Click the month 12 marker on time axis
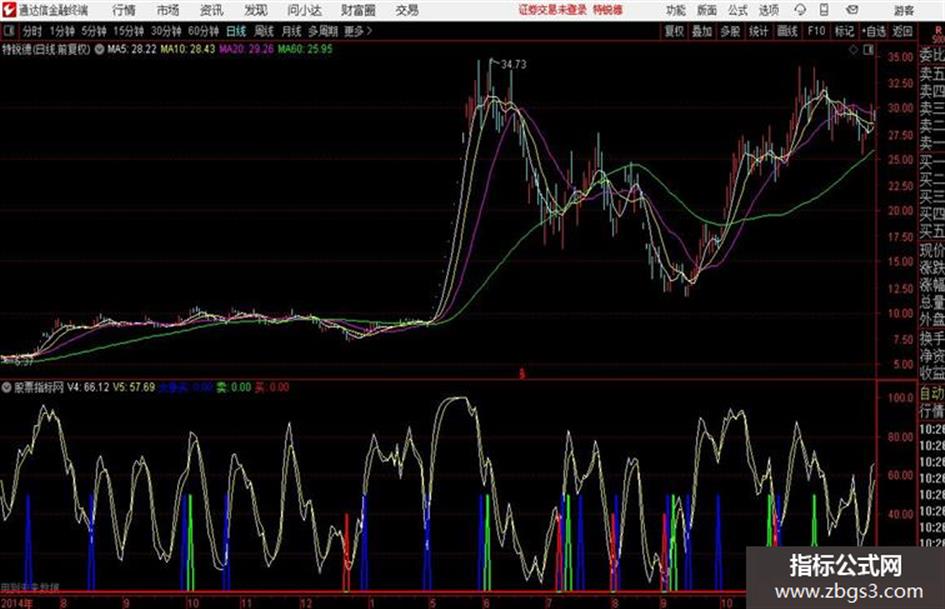The height and width of the screenshot is (609, 945). (x=306, y=602)
